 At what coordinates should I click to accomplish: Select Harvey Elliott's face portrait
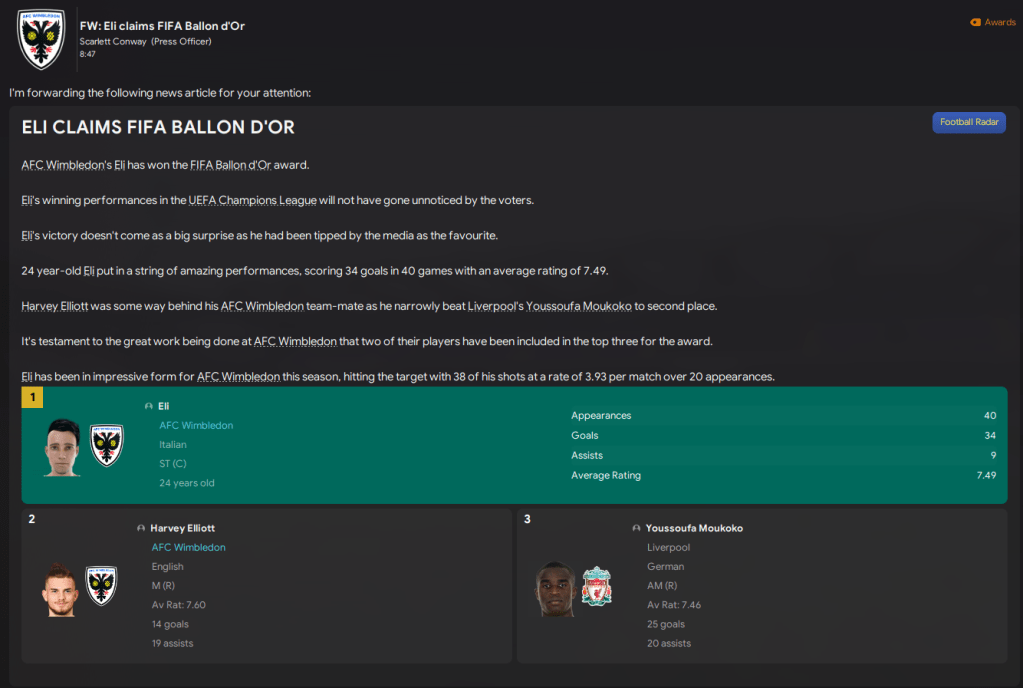point(59,588)
